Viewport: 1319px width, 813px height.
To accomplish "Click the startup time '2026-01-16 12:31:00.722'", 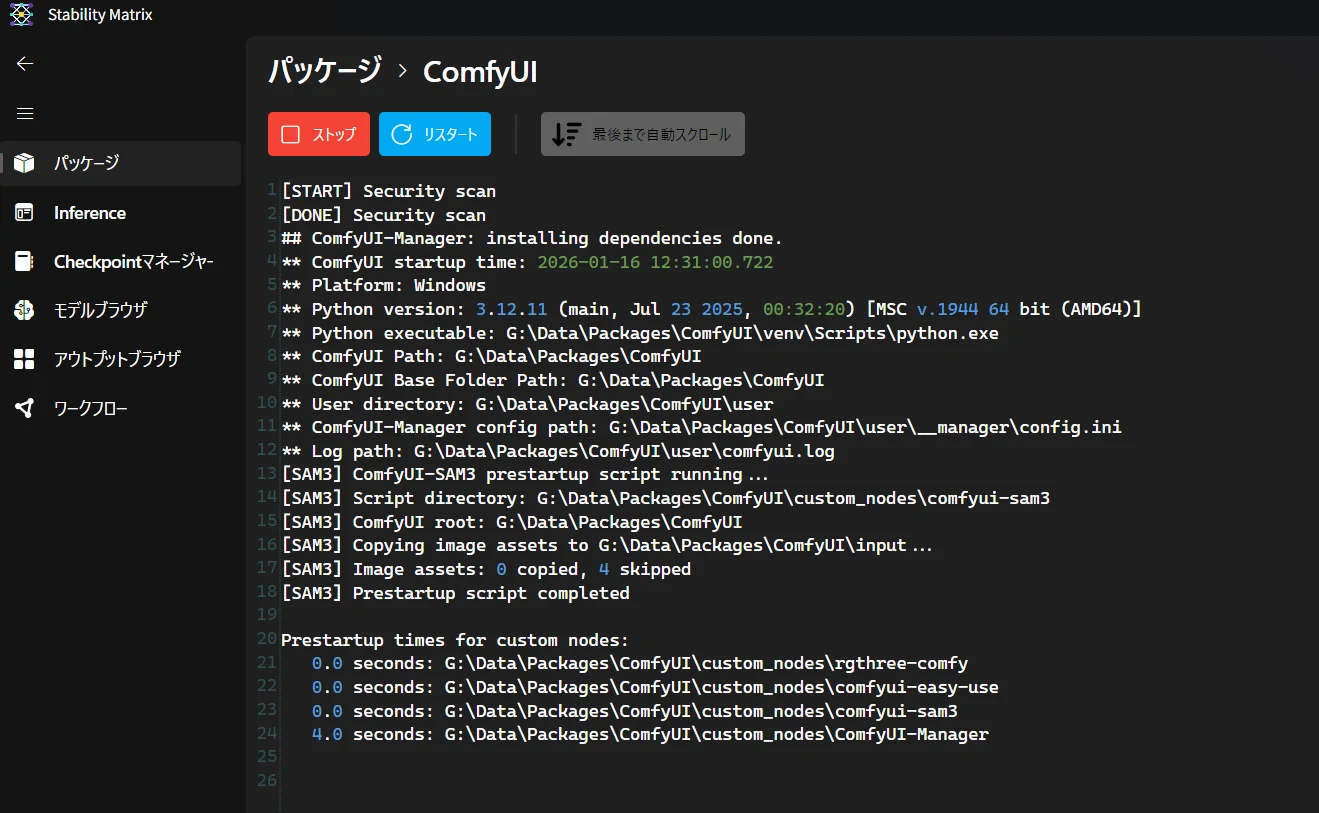I will pos(655,262).
